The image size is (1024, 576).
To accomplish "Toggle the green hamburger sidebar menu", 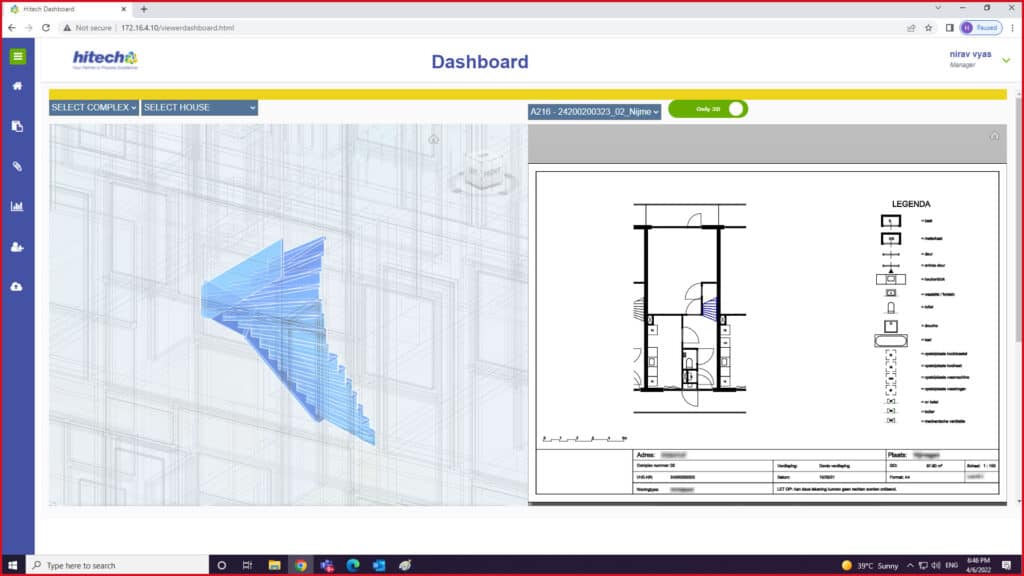I will (18, 56).
